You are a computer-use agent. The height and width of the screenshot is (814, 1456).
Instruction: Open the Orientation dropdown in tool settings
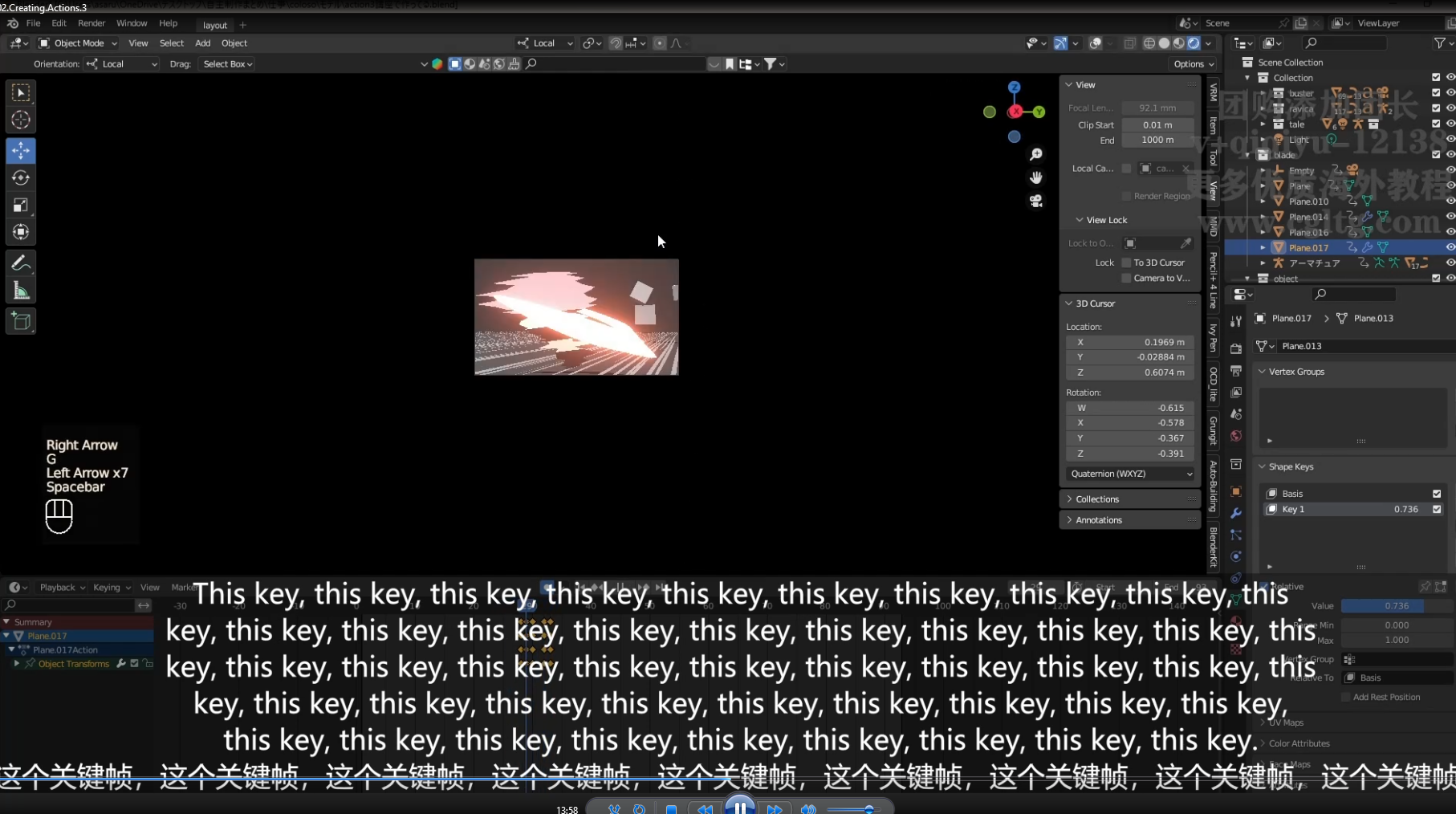pyautogui.click(x=122, y=64)
